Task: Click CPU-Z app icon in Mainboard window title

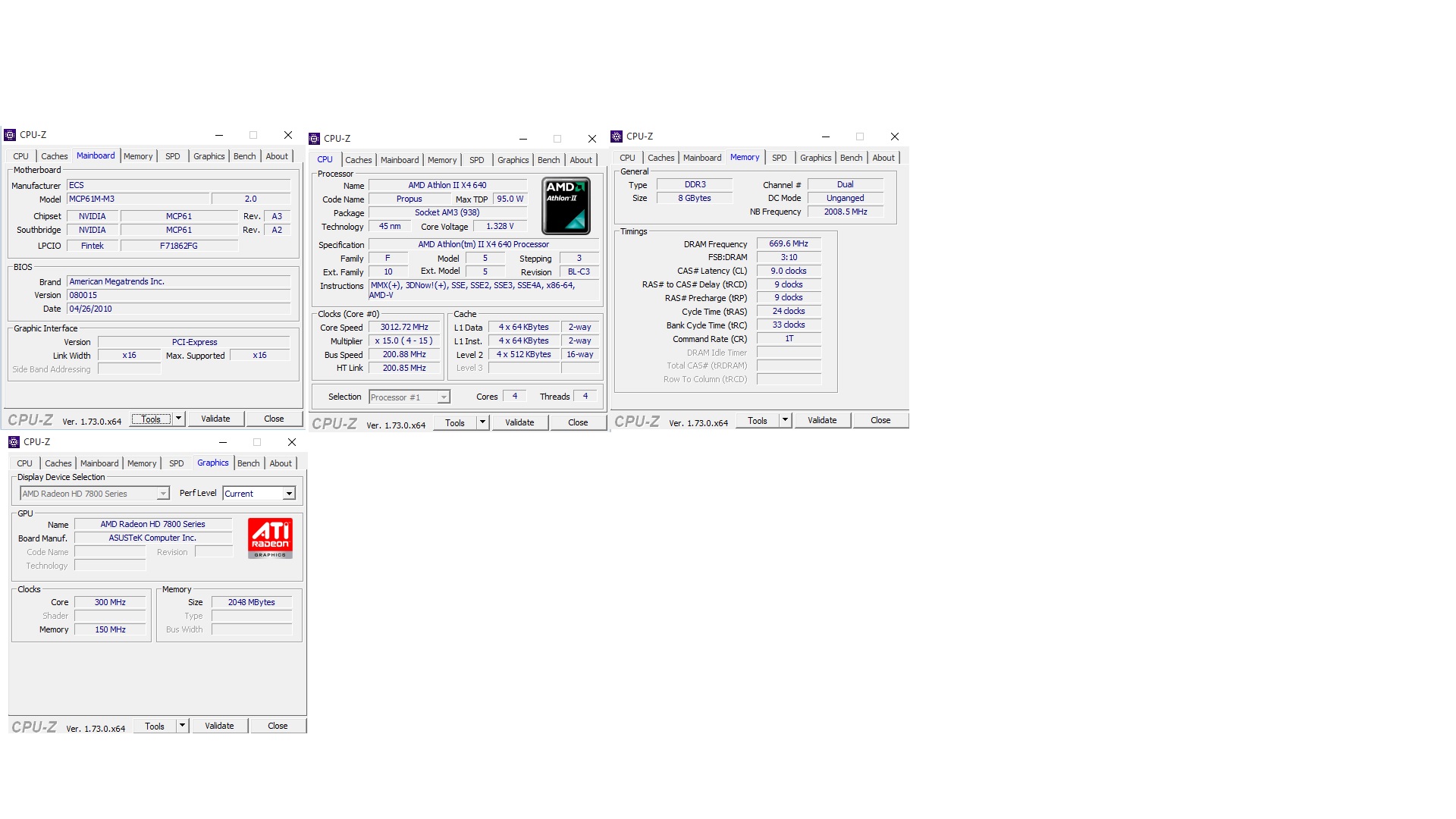Action: (10, 135)
